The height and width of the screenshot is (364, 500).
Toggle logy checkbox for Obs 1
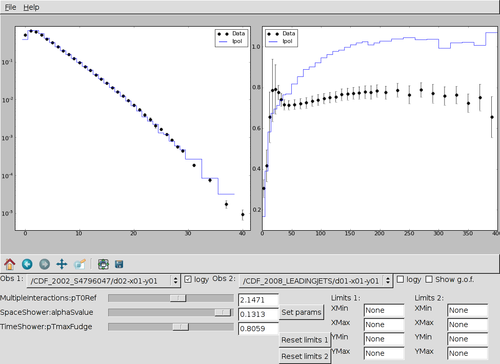pos(188,279)
